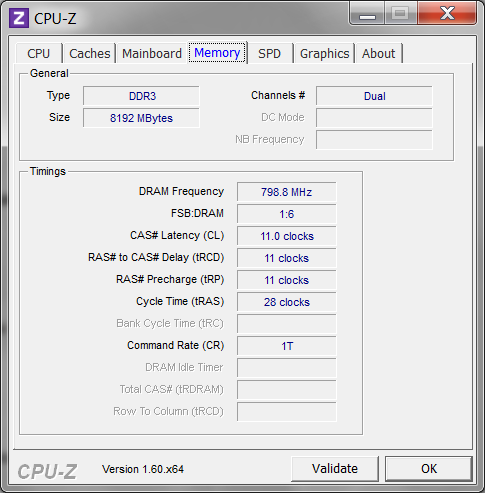Minimize the CPU-Z window
The image size is (485, 493).
point(367,13)
